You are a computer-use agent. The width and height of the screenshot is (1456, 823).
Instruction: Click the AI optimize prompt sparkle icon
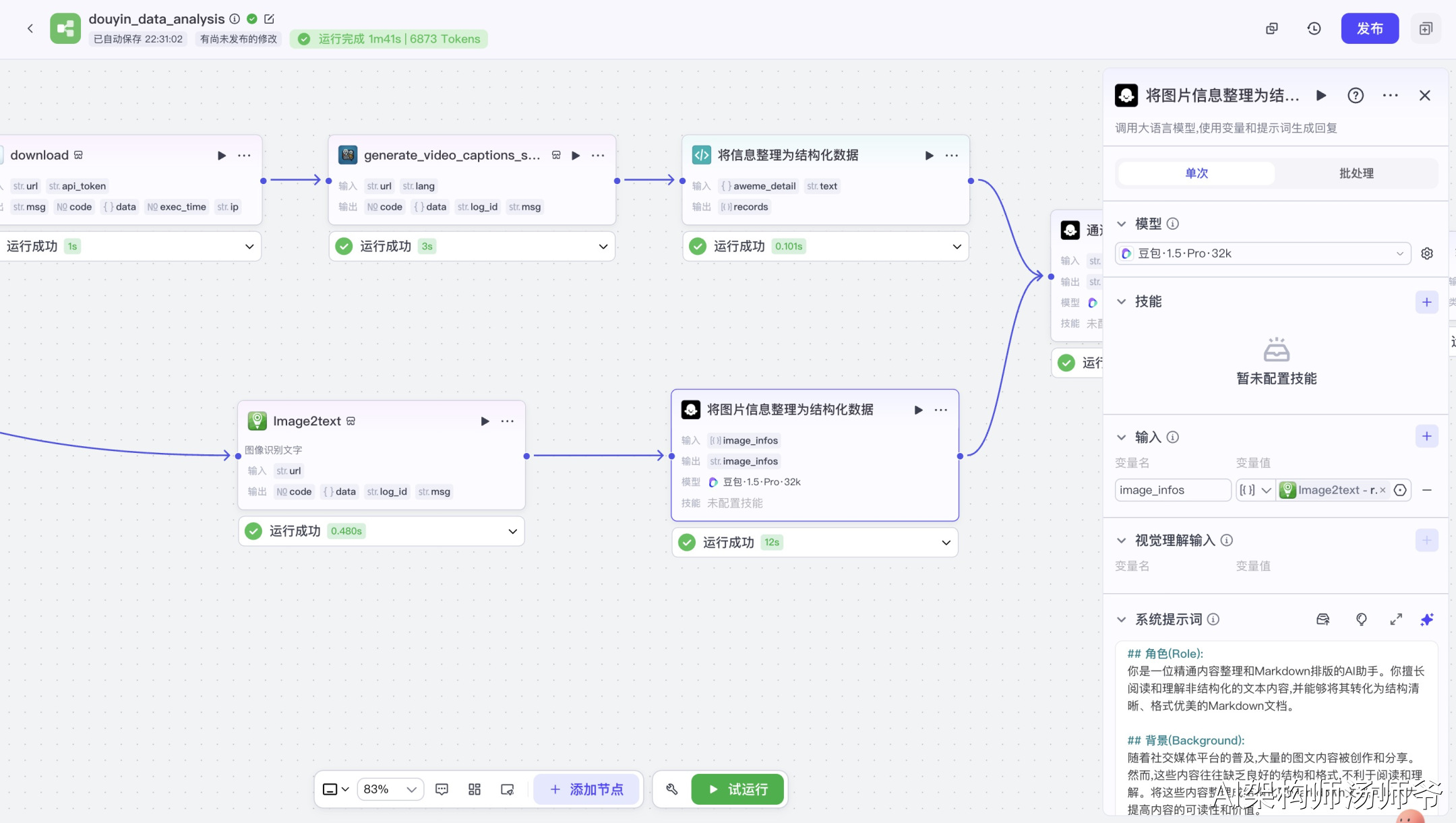pos(1426,619)
